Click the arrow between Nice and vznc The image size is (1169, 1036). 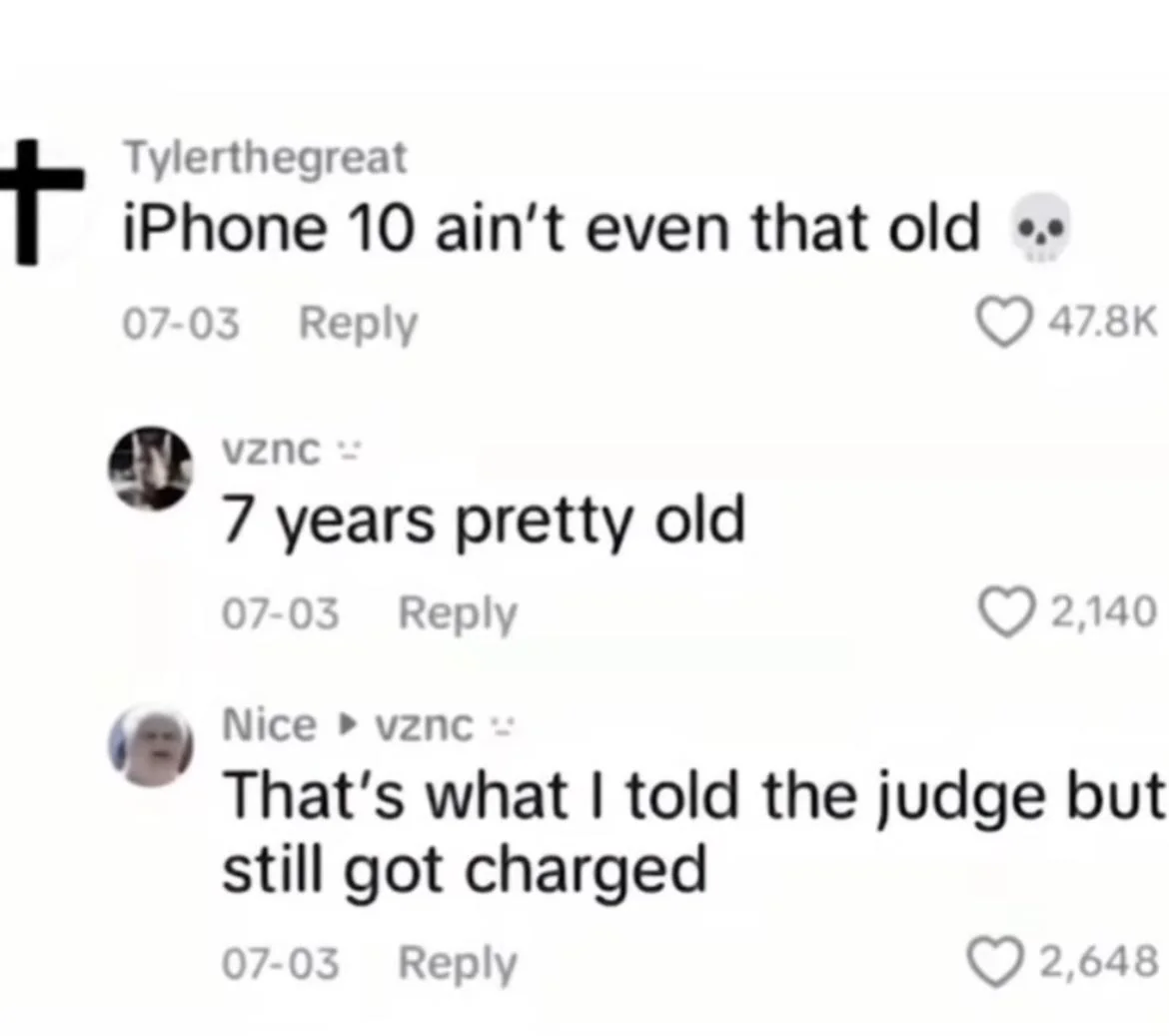tap(346, 723)
